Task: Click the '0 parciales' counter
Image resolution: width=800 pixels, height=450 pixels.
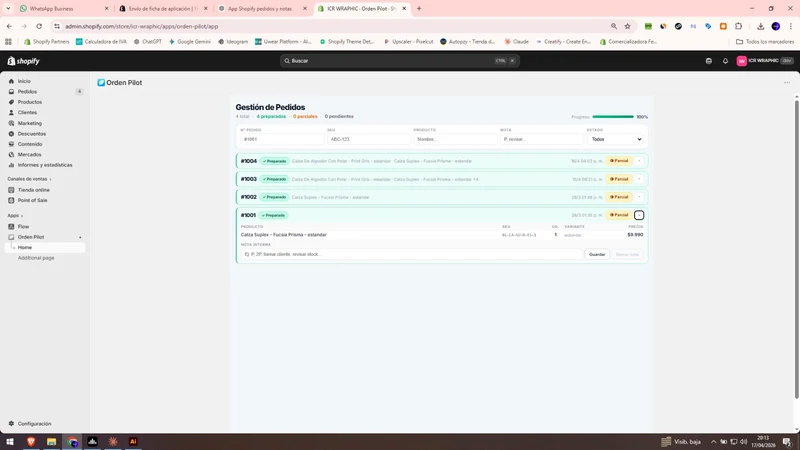Action: click(x=305, y=116)
